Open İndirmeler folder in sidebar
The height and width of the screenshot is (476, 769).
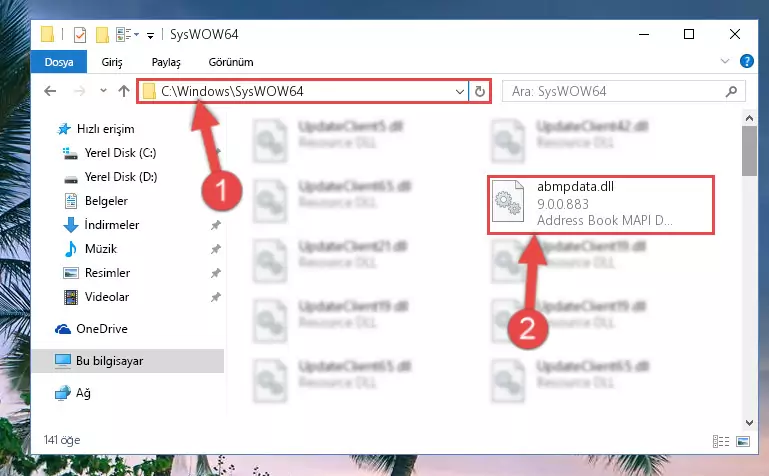pos(112,225)
